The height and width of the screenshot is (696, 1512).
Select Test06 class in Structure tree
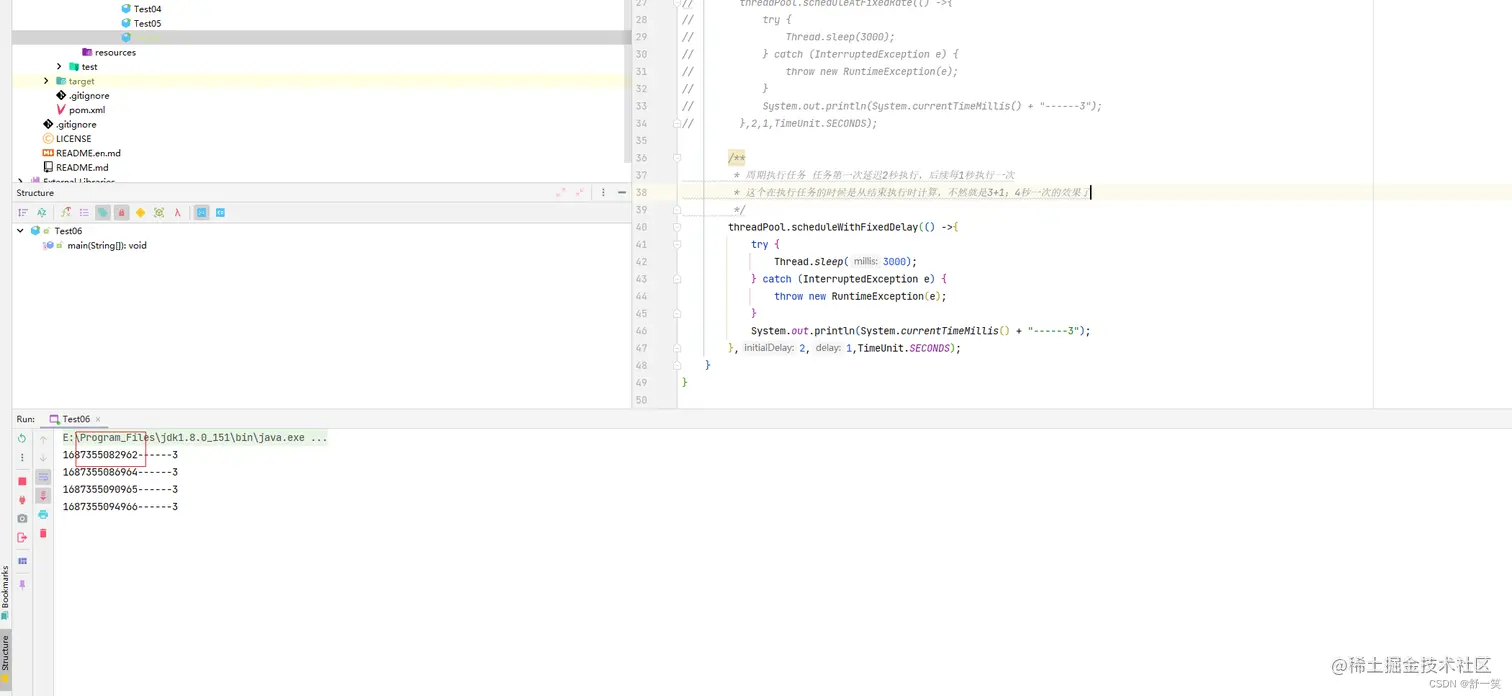coord(68,231)
